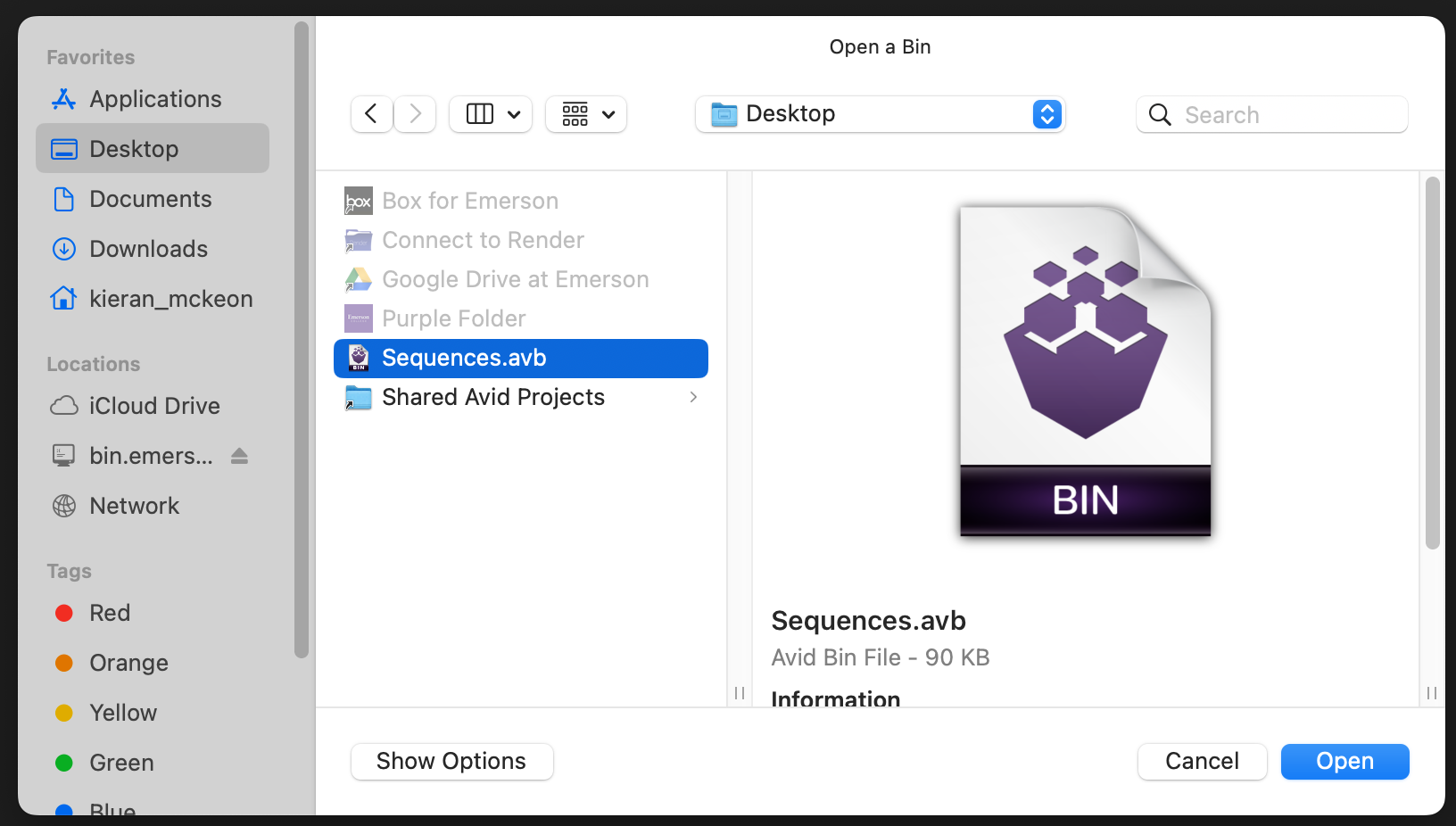Expand Shared Avid Projects with its chevron
Screen dimensions: 1456x826
tap(693, 397)
